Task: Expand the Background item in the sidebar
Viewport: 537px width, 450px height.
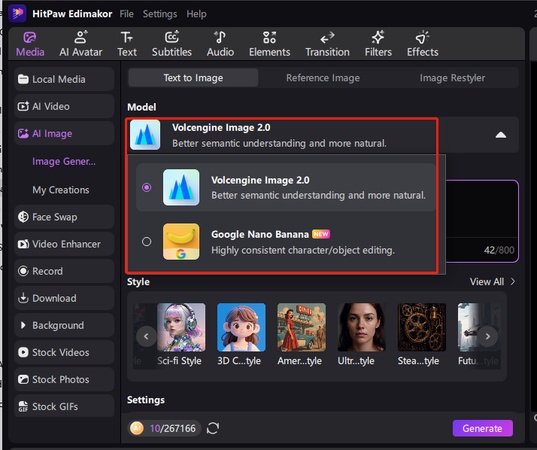Action: pyautogui.click(x=64, y=325)
